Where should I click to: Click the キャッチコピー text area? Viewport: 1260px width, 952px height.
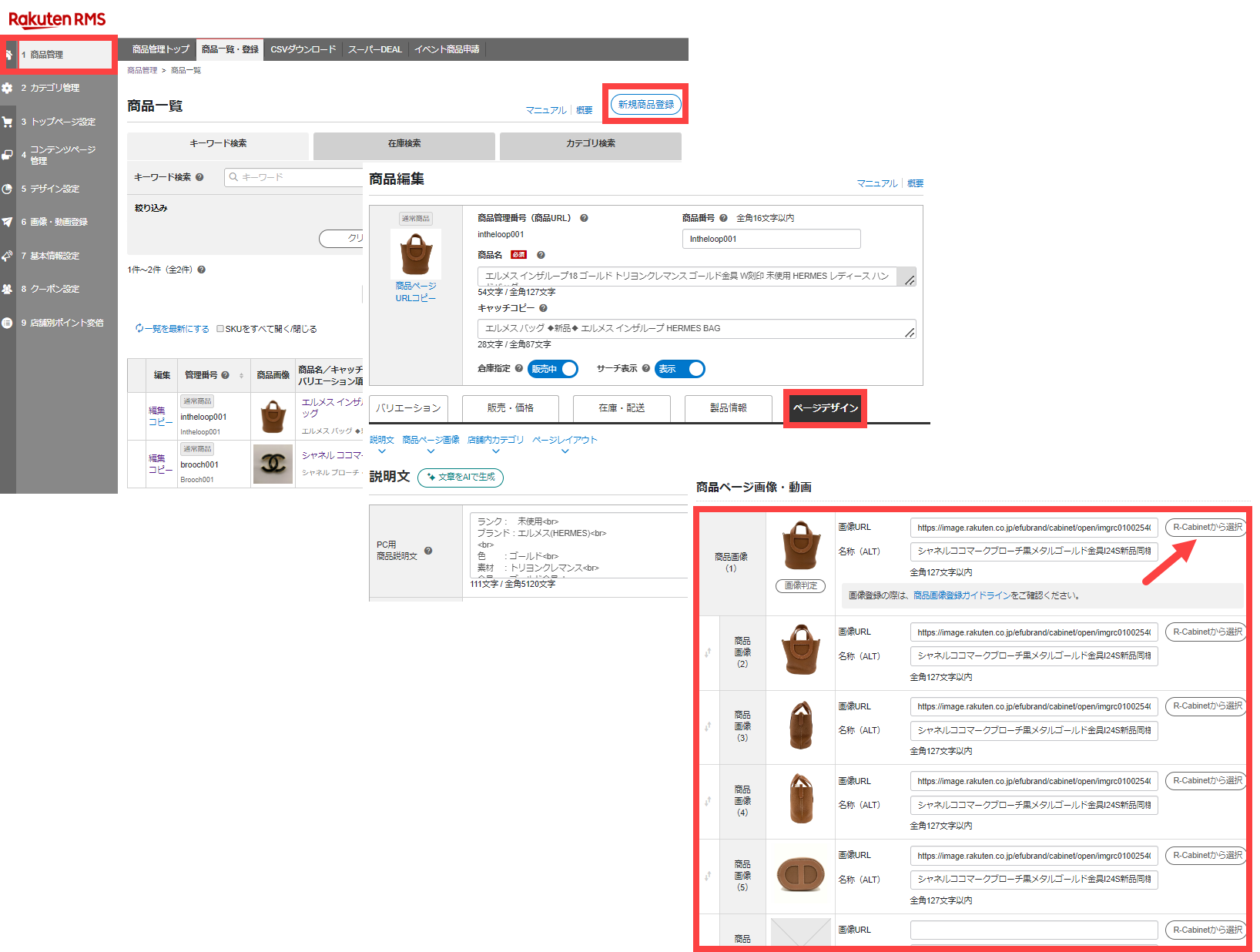tap(696, 329)
